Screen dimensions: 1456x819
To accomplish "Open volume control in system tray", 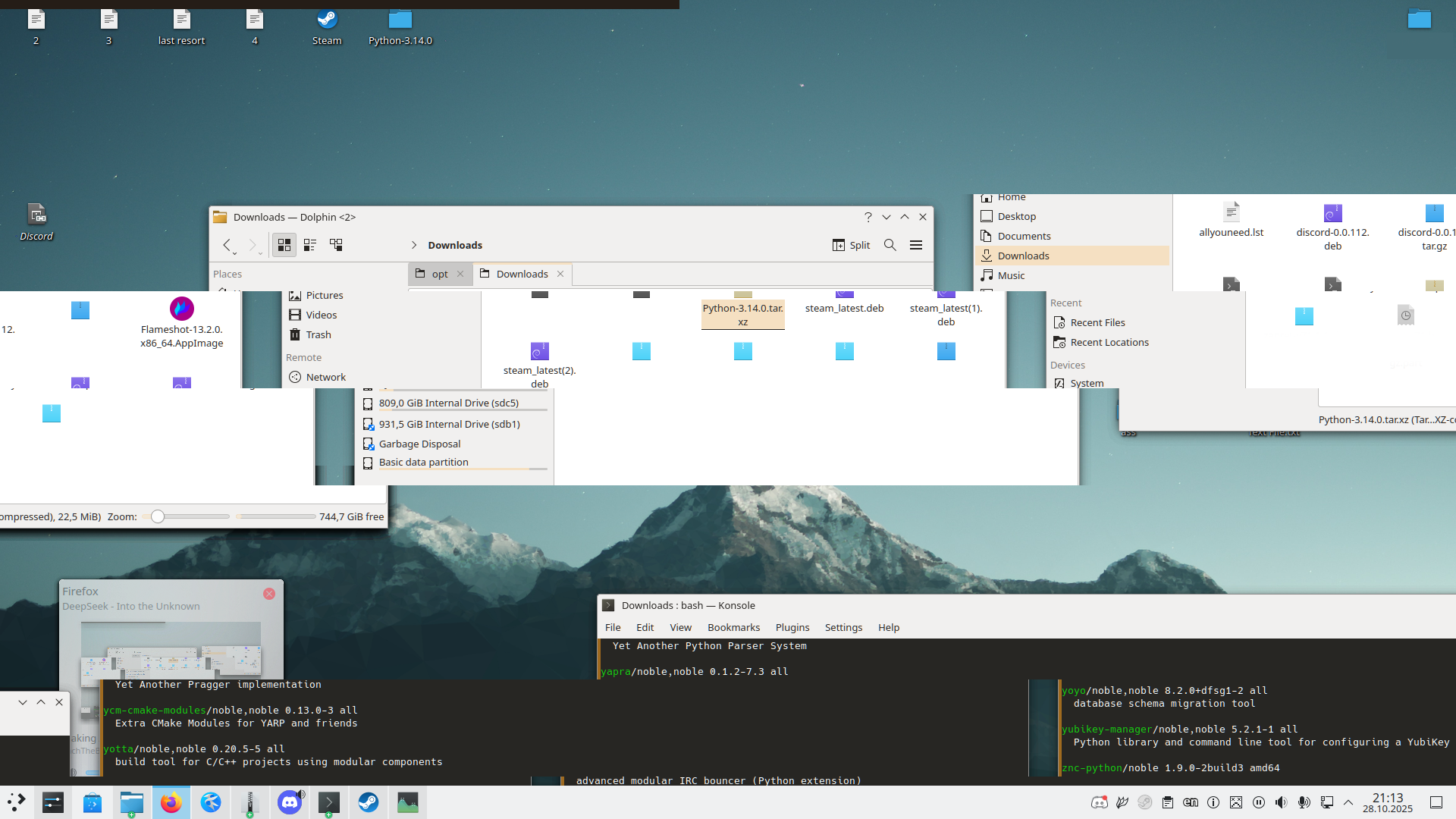I will [x=1281, y=802].
